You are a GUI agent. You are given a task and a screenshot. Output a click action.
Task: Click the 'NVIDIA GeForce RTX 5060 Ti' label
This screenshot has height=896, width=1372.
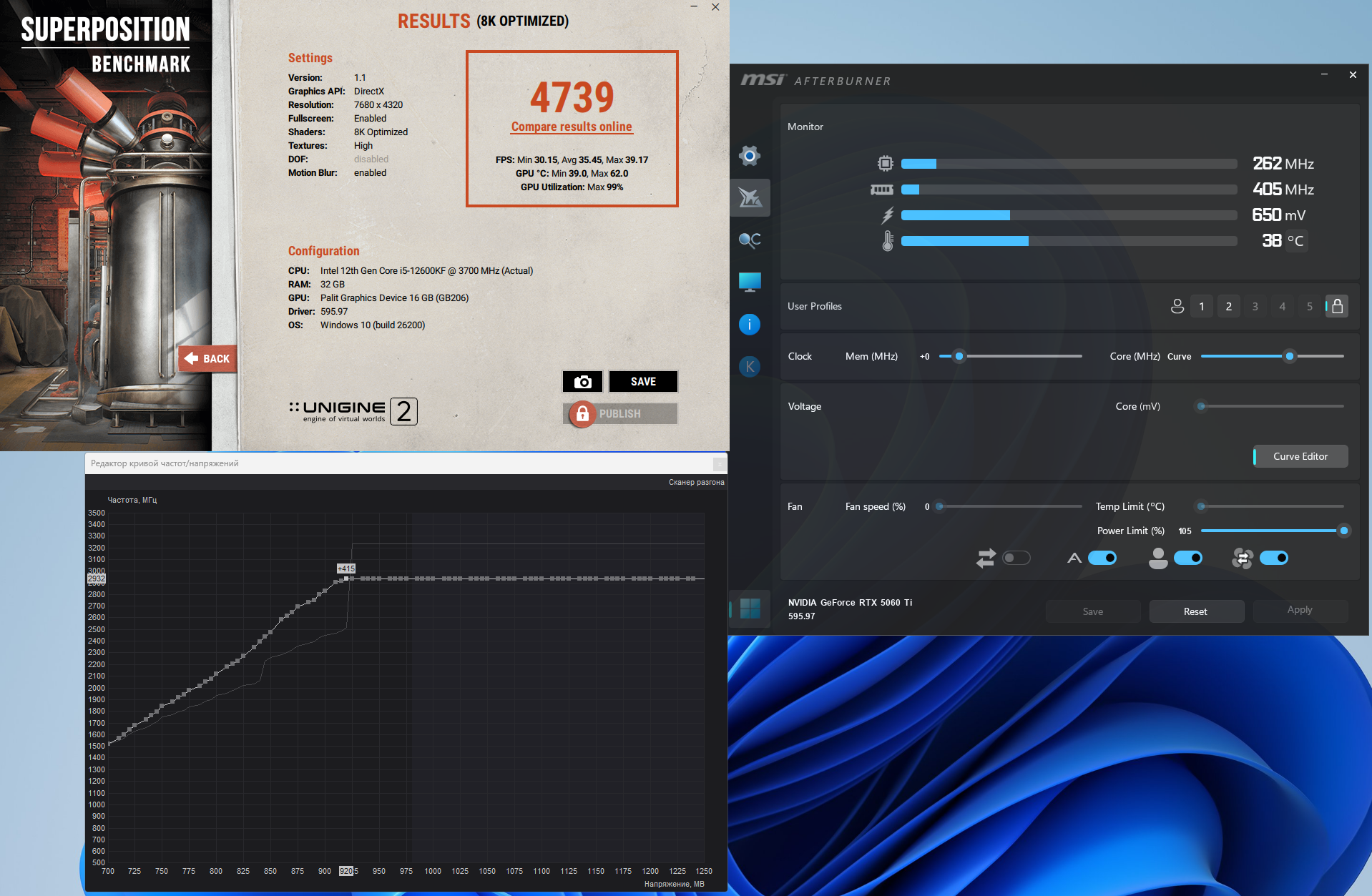click(x=850, y=603)
